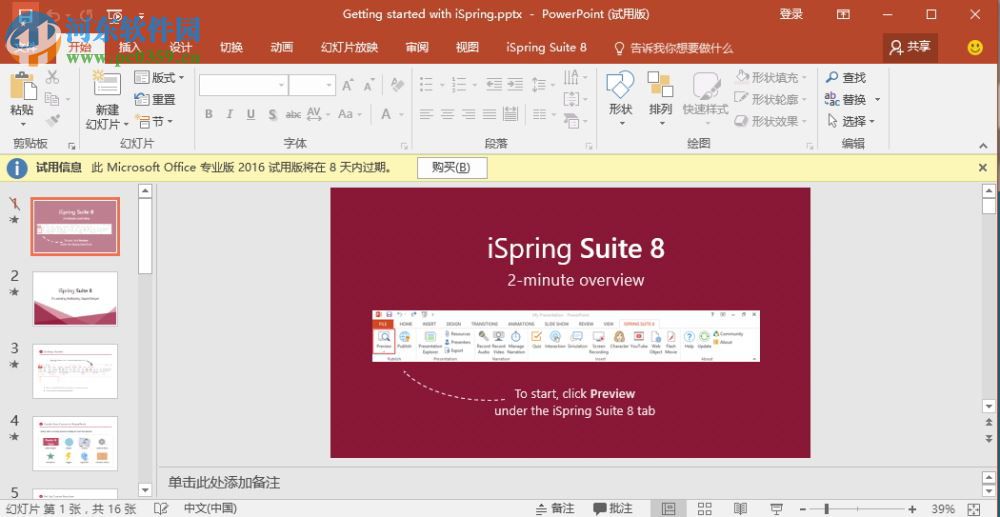Image resolution: width=1000 pixels, height=517 pixels.
Task: Toggle Bold formatting
Action: click(x=209, y=114)
